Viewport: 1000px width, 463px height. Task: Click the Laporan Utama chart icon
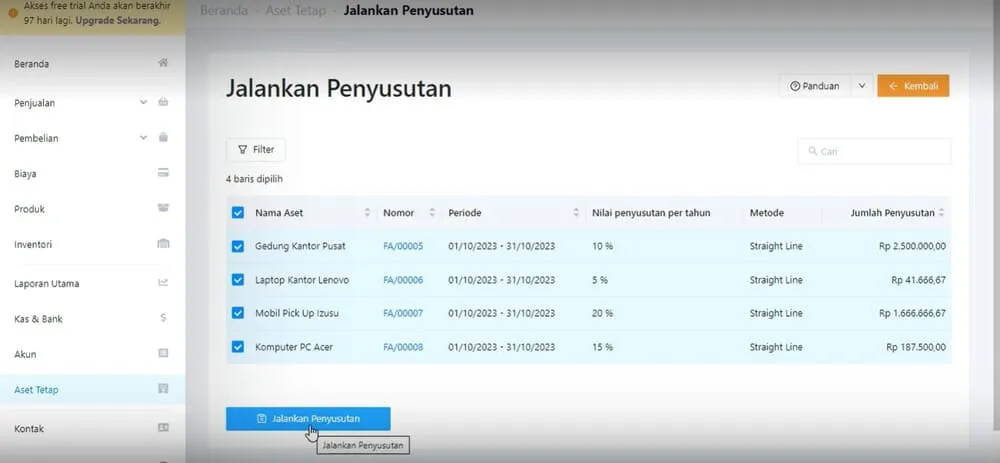click(163, 283)
